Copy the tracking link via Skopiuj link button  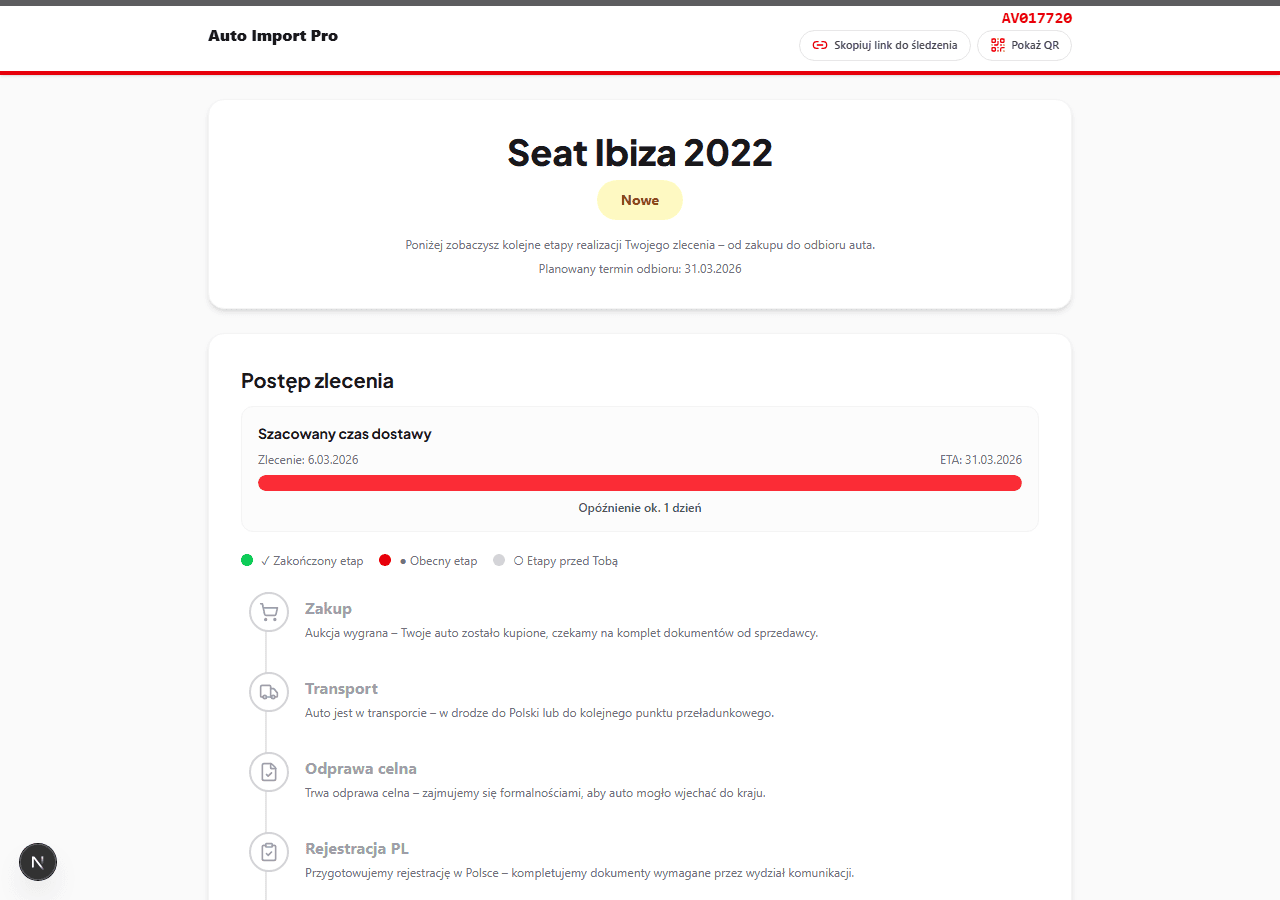[x=885, y=45]
